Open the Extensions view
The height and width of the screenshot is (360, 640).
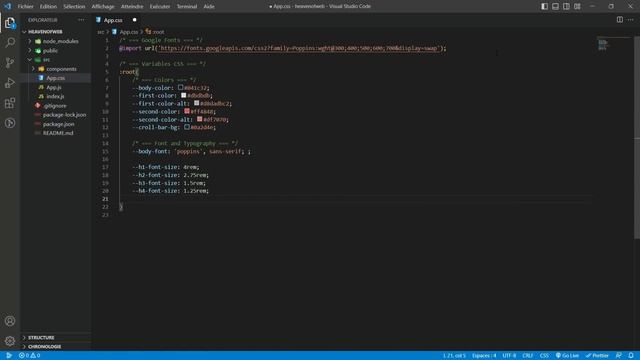click(10, 103)
